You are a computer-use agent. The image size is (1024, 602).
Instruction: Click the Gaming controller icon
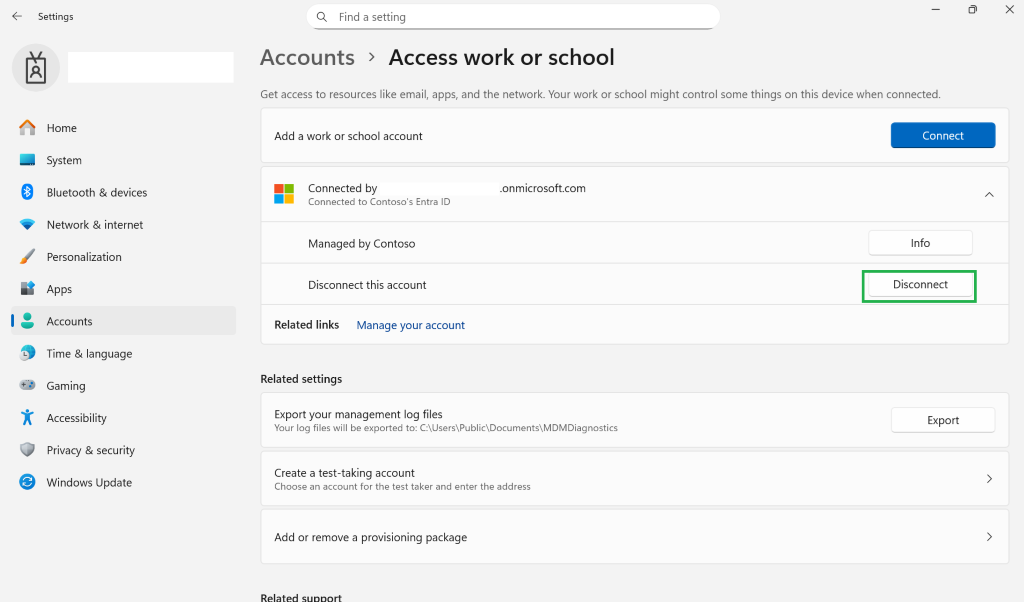pyautogui.click(x=27, y=385)
